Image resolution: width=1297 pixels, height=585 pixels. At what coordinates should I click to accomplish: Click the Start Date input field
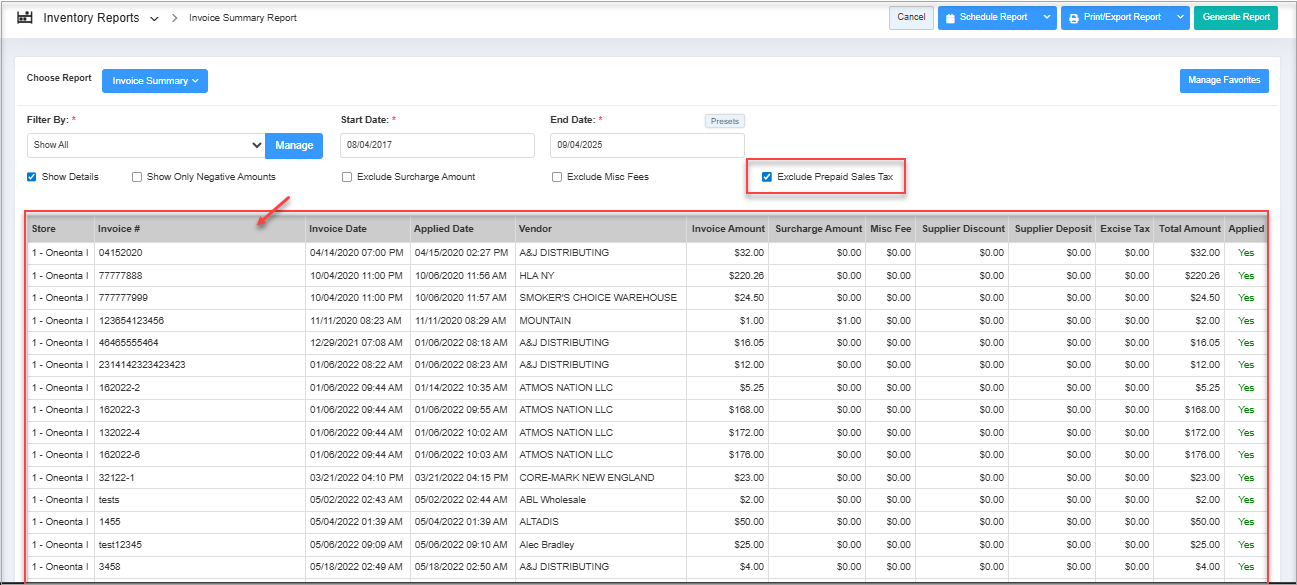437,145
